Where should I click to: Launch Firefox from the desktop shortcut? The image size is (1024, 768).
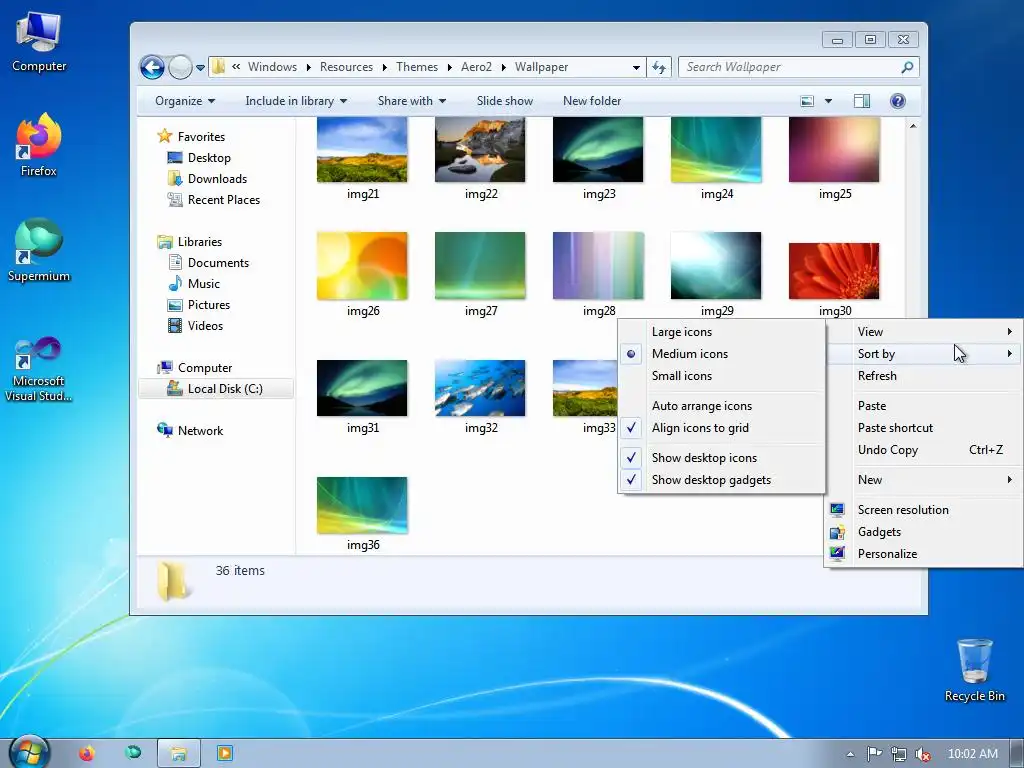tap(39, 144)
